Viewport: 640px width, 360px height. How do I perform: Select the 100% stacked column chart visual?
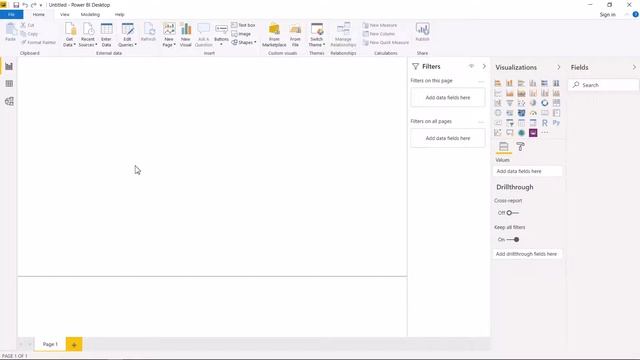(556, 83)
